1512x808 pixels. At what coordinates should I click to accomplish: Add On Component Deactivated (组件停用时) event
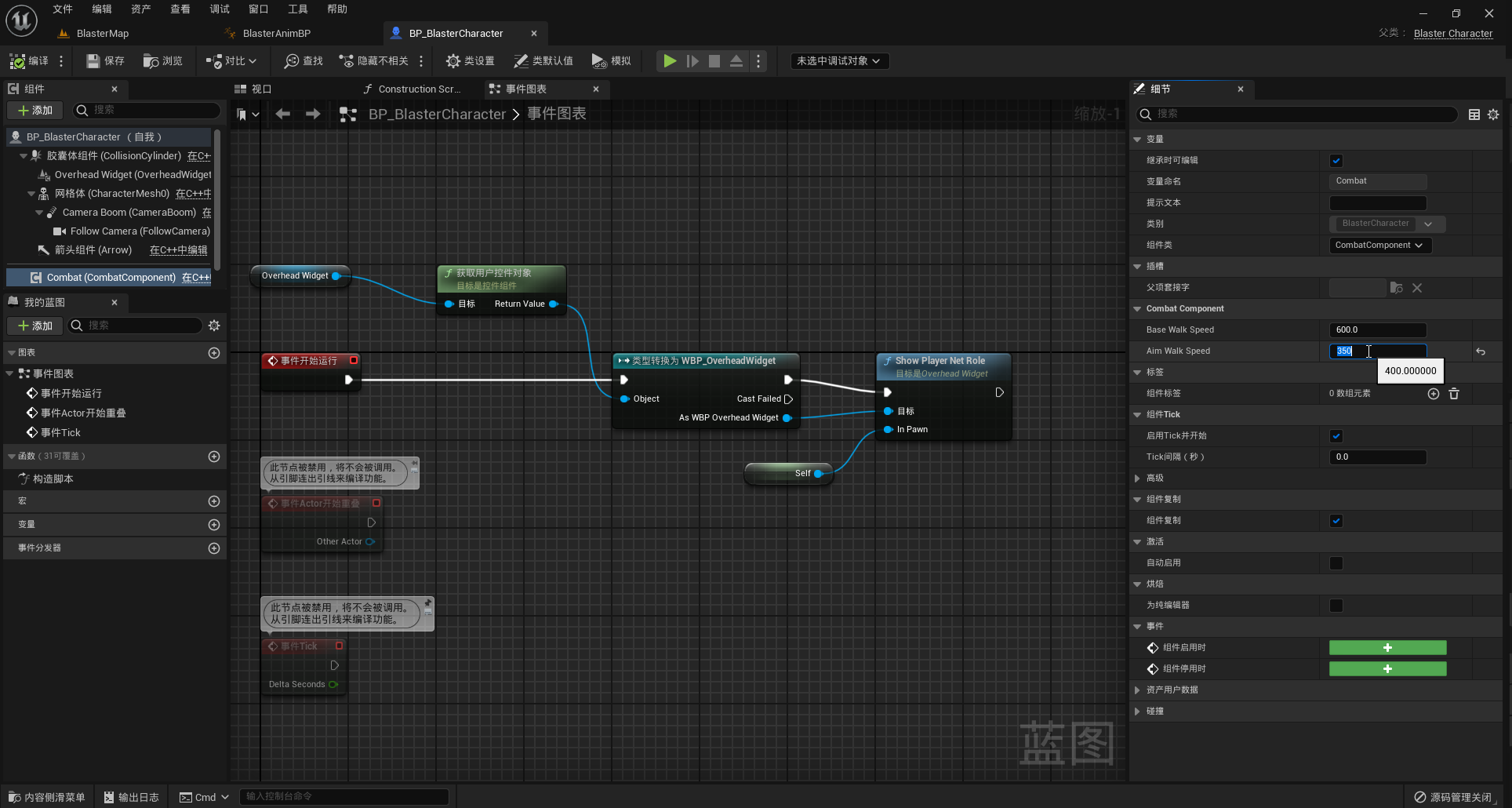(x=1387, y=669)
